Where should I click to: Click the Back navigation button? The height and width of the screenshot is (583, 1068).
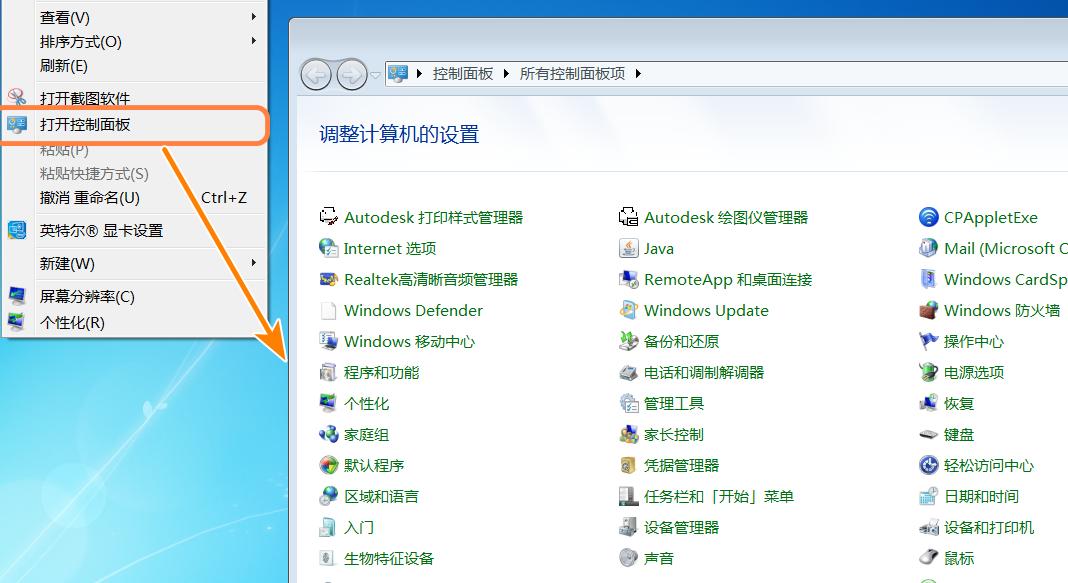pyautogui.click(x=316, y=74)
